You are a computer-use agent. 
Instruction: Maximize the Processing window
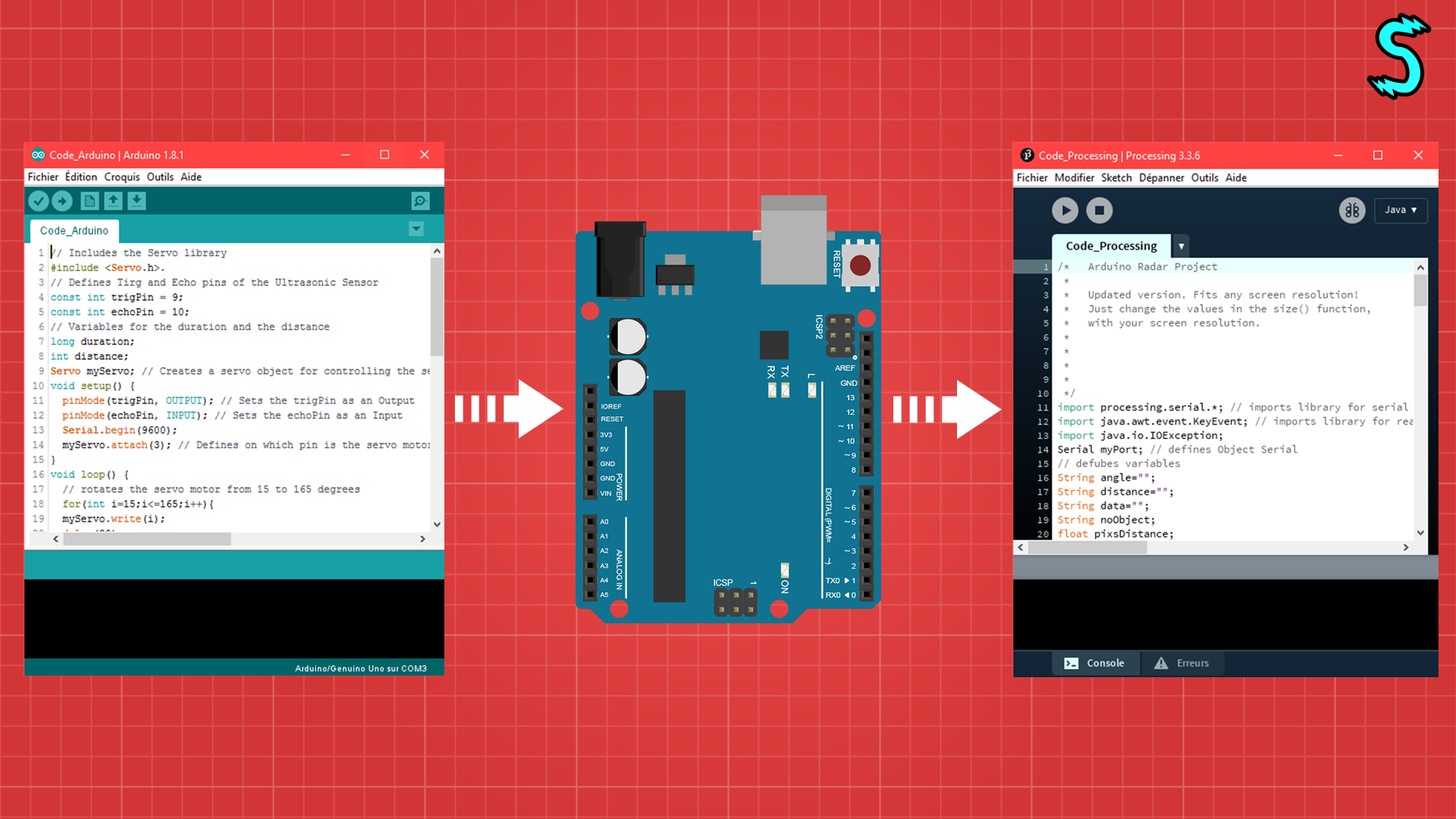(x=1378, y=155)
